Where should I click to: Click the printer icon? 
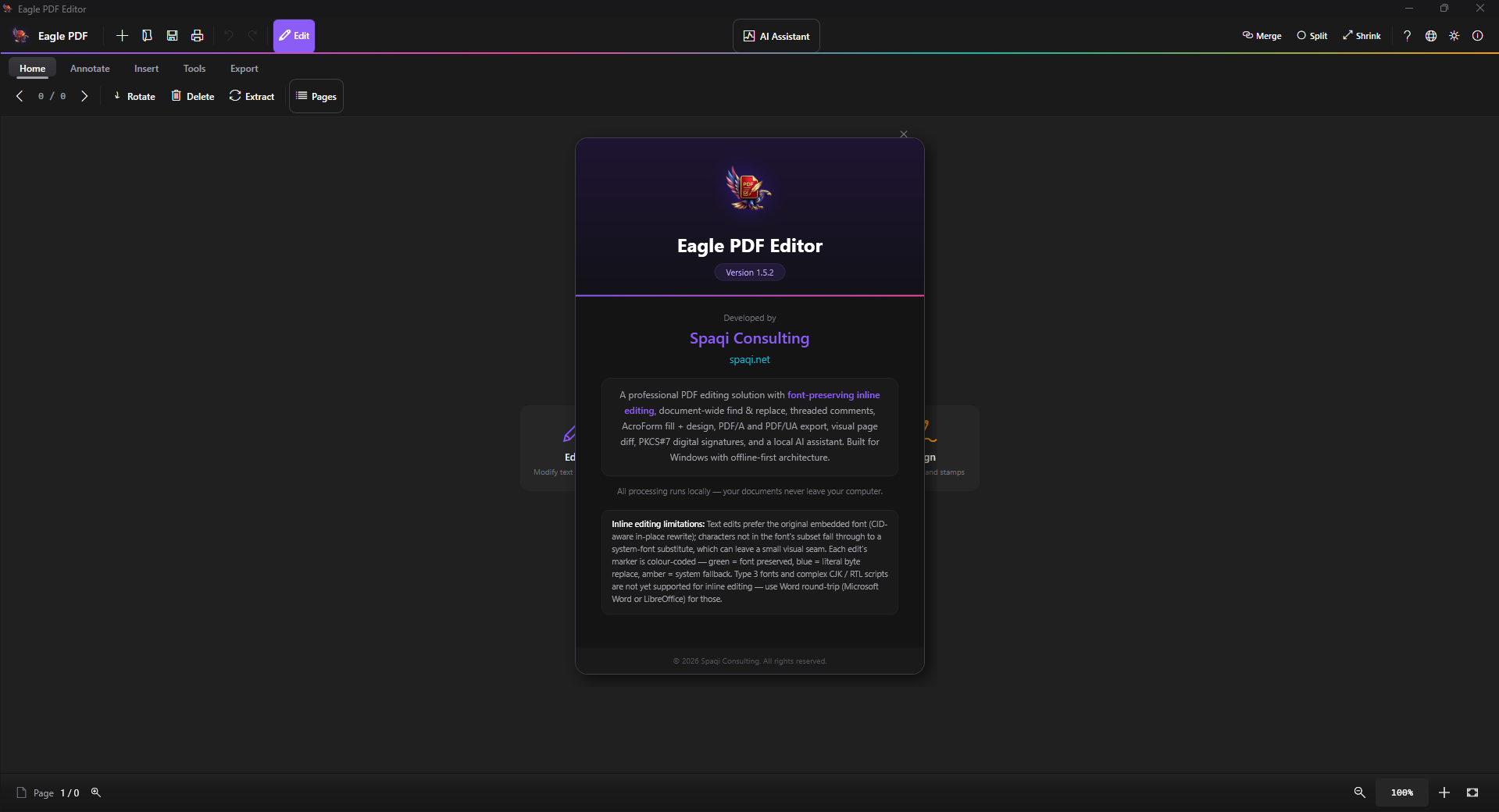point(198,36)
